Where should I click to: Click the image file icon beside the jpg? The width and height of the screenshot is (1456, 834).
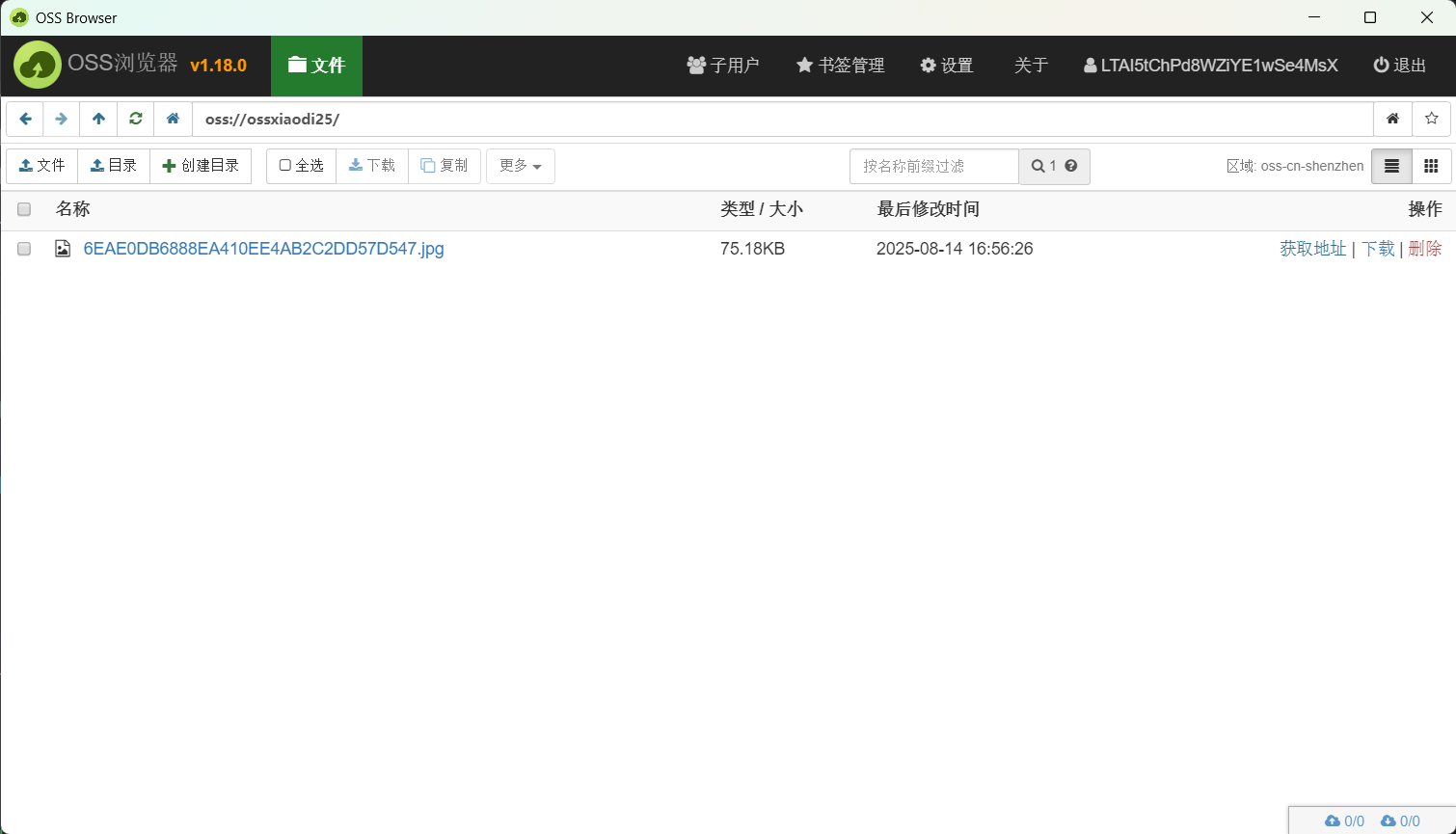(63, 249)
